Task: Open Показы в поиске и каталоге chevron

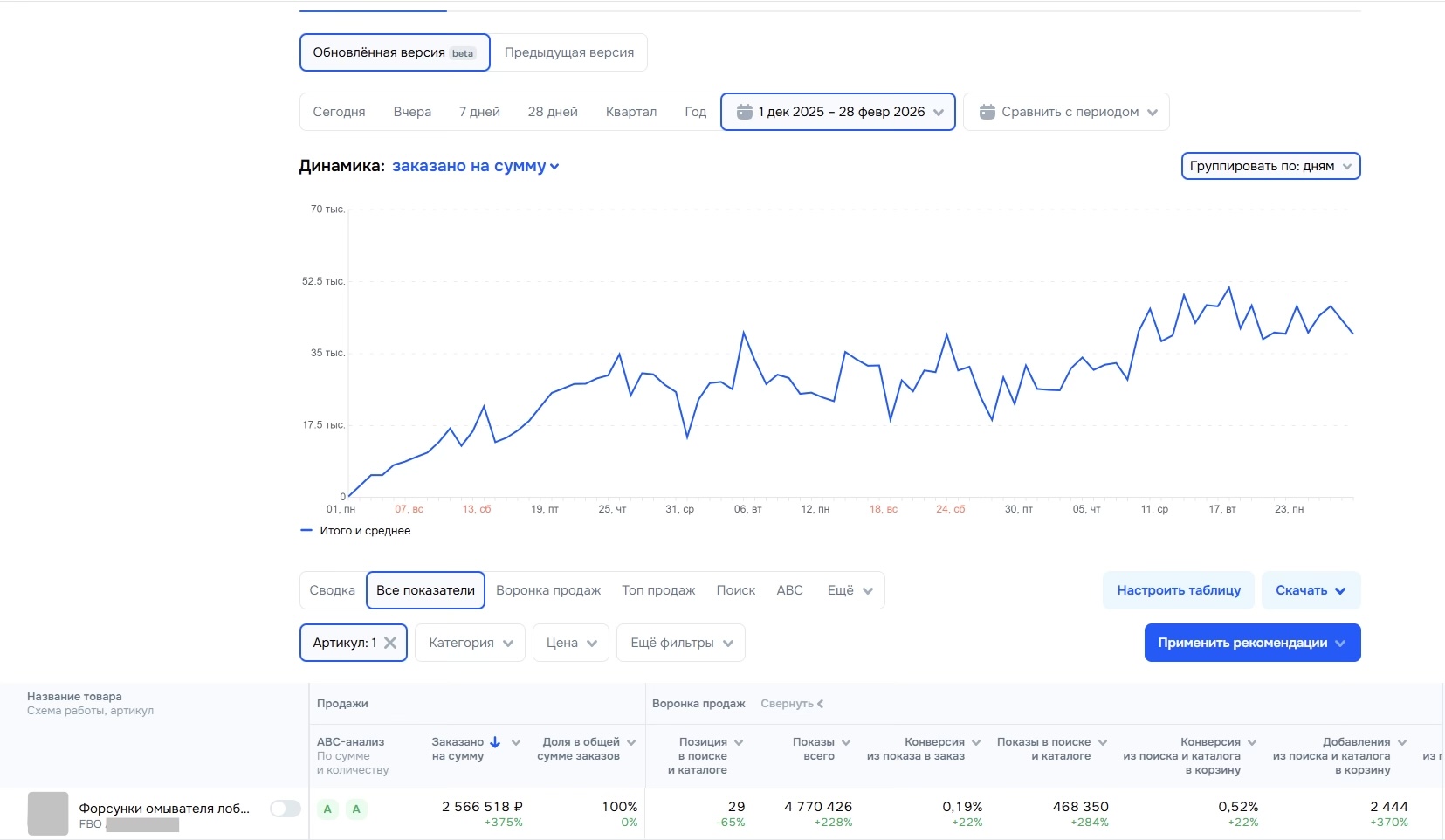Action: pos(1103,742)
